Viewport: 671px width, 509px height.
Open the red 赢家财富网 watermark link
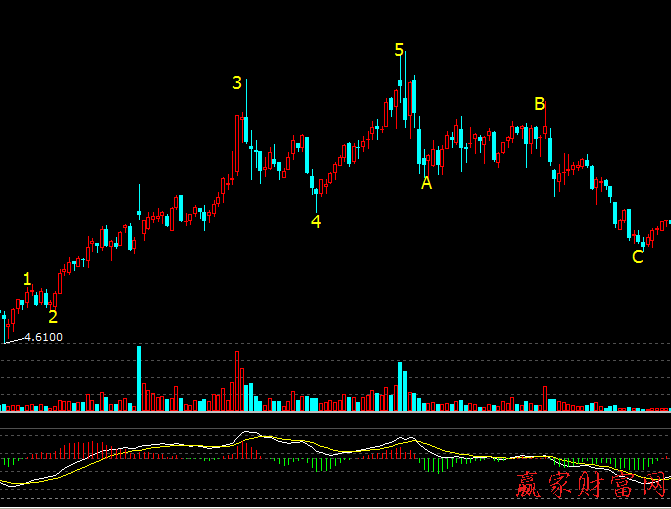coord(590,487)
